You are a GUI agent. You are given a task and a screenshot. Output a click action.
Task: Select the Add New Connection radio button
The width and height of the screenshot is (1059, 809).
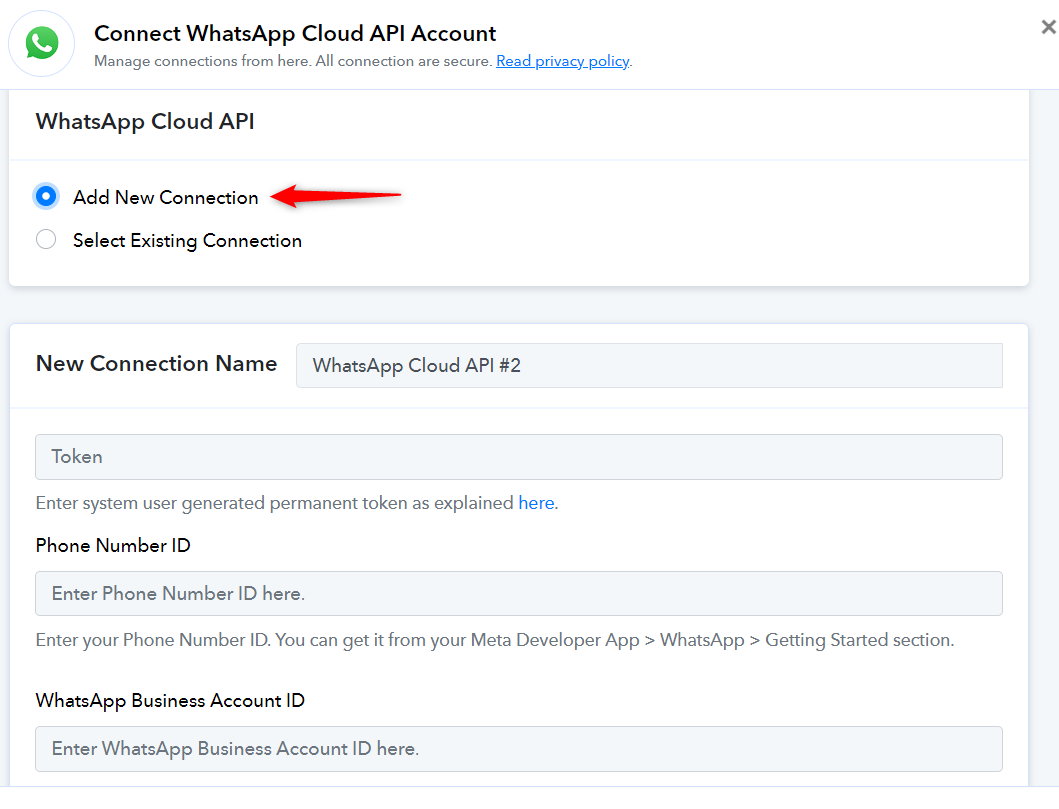pos(46,197)
